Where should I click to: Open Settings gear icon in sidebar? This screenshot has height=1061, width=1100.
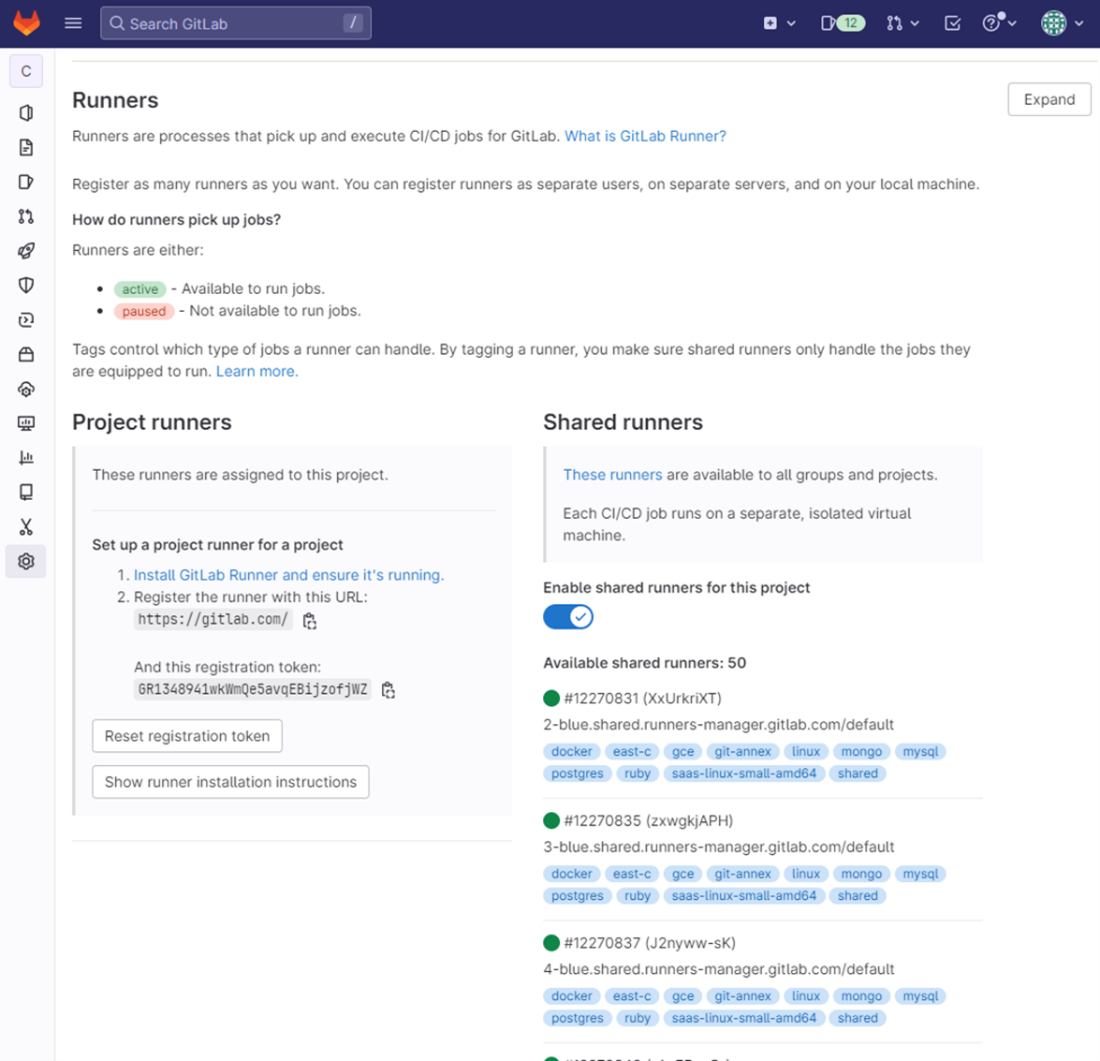coord(26,562)
